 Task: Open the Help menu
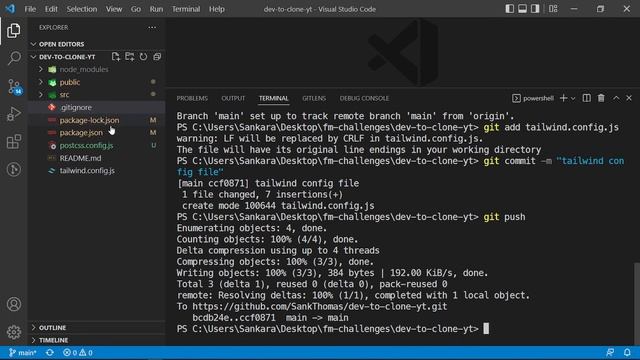pos(217,9)
